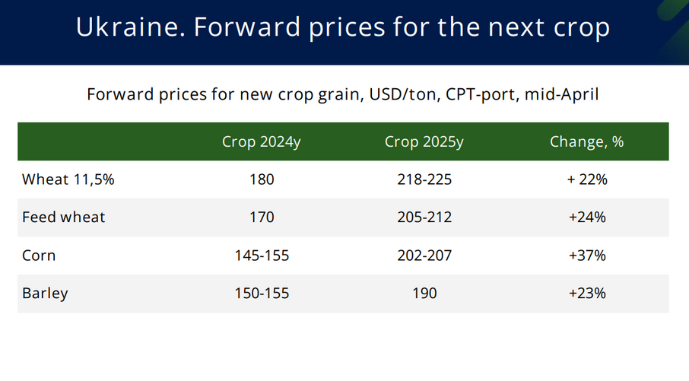This screenshot has height=381, width=689.
Task: Click the 'Crop 2024y' column header
Action: (261, 142)
